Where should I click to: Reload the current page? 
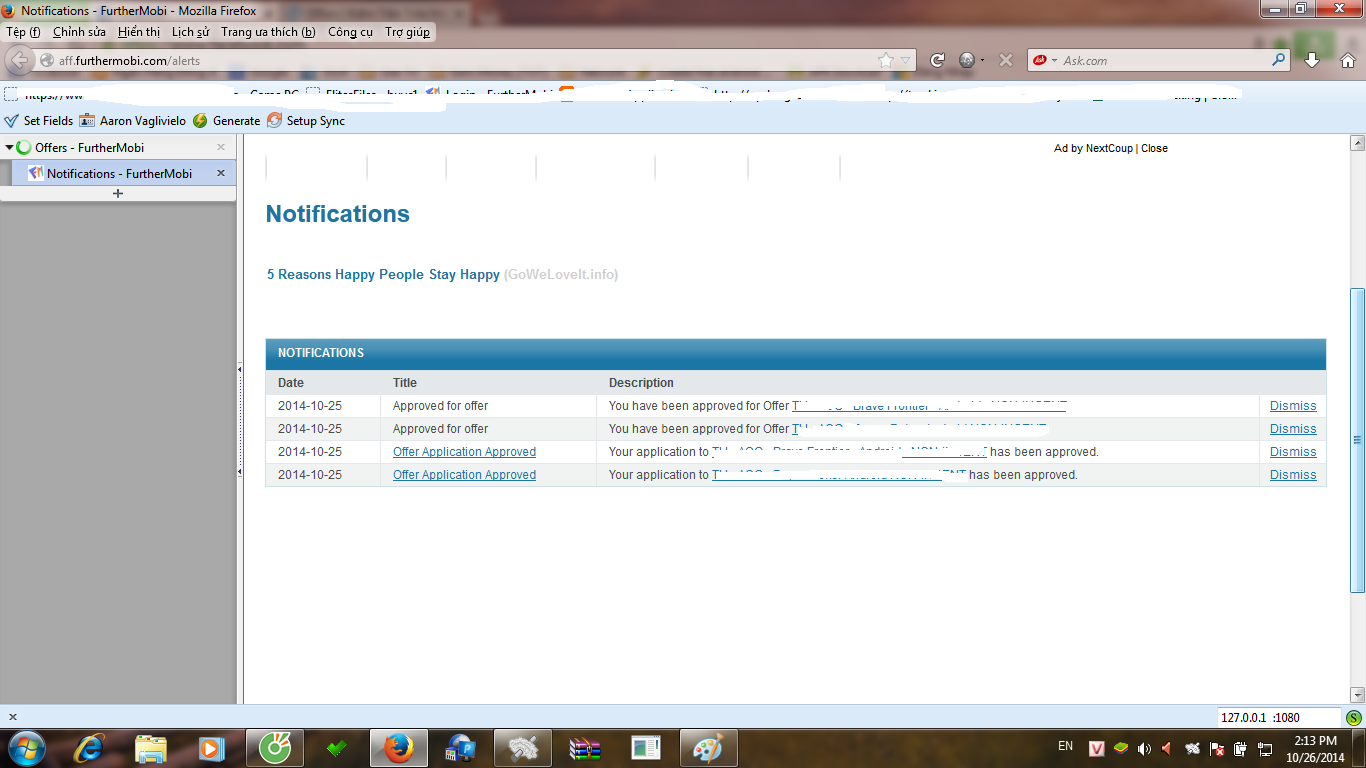click(937, 60)
